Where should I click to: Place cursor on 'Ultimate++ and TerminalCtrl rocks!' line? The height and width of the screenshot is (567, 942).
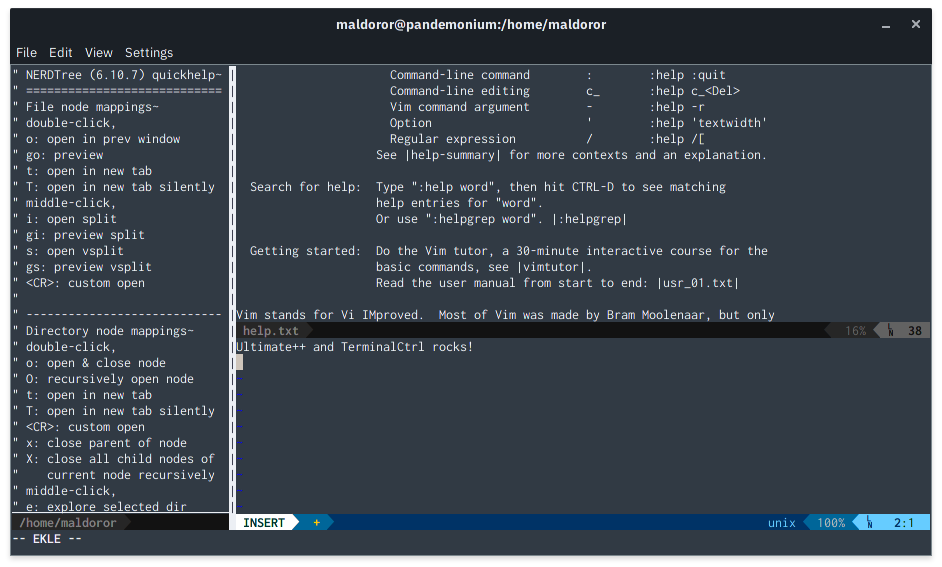click(x=354, y=347)
